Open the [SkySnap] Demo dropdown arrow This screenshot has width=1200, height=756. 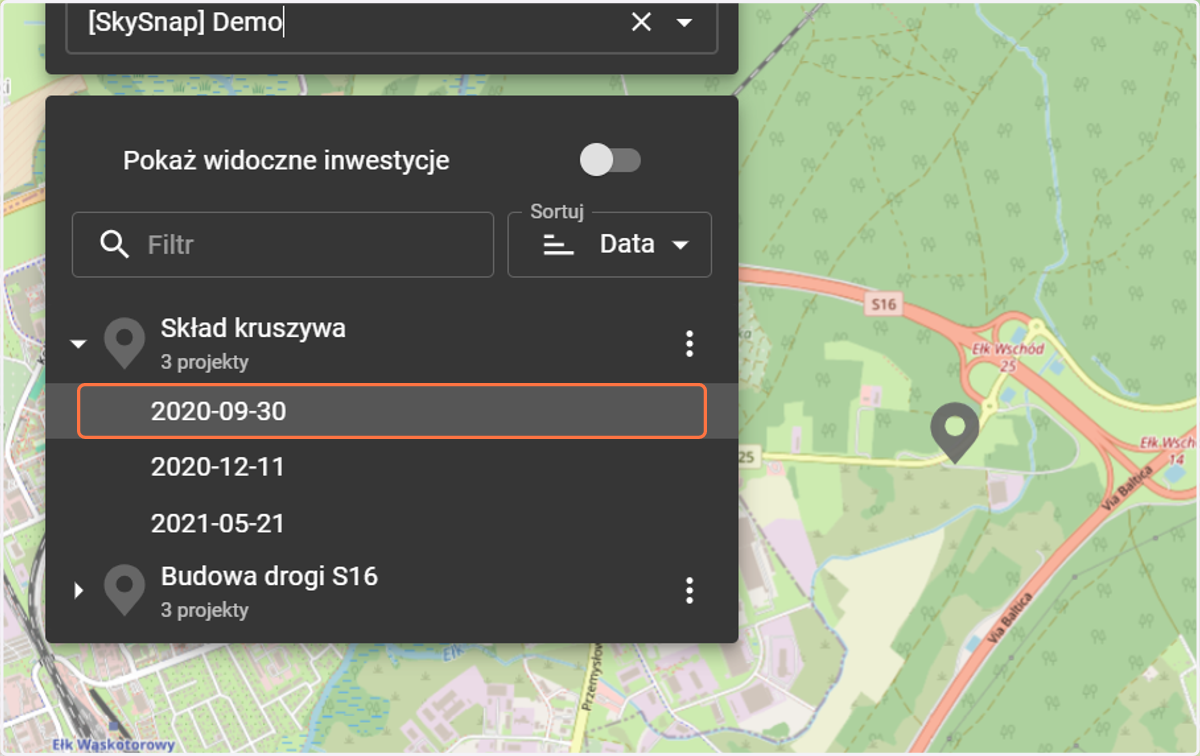coord(685,22)
